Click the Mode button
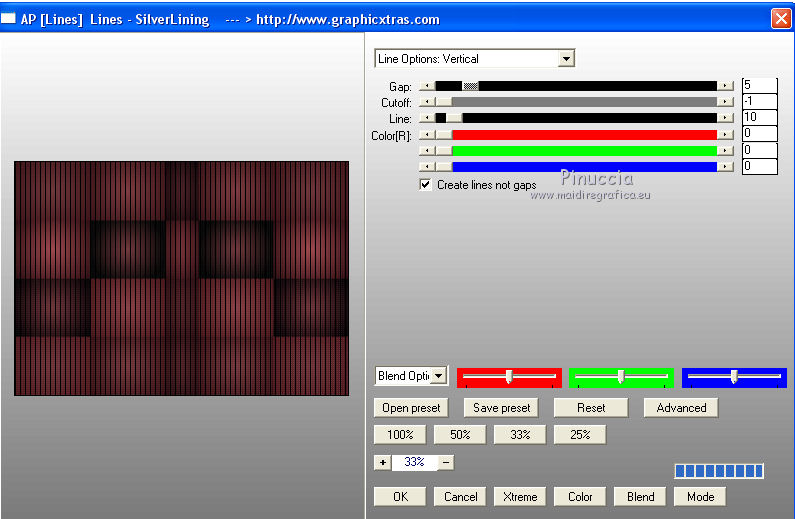795x519 pixels. (700, 497)
